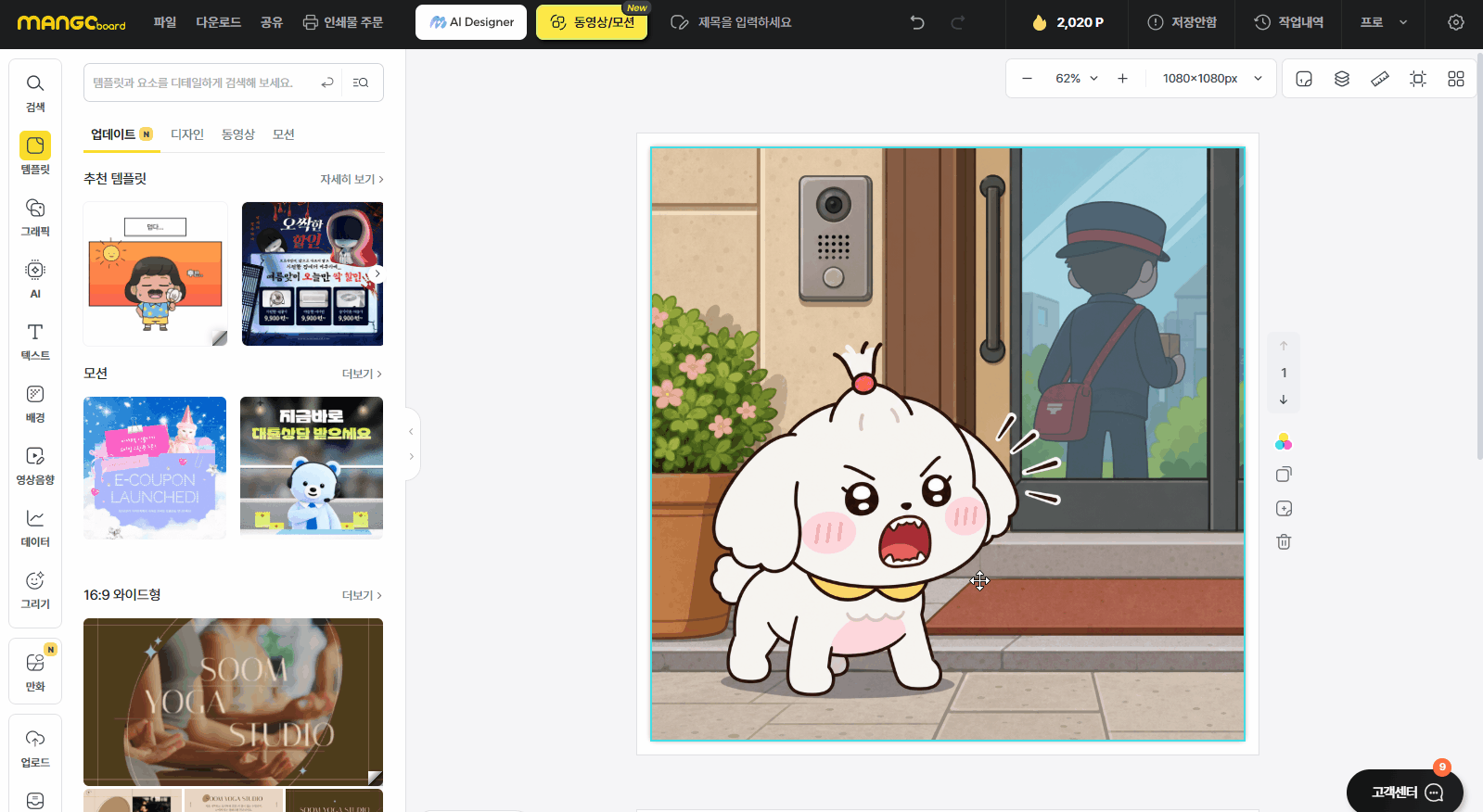Open the grid view of pages icon
The width and height of the screenshot is (1483, 812).
(x=1456, y=79)
